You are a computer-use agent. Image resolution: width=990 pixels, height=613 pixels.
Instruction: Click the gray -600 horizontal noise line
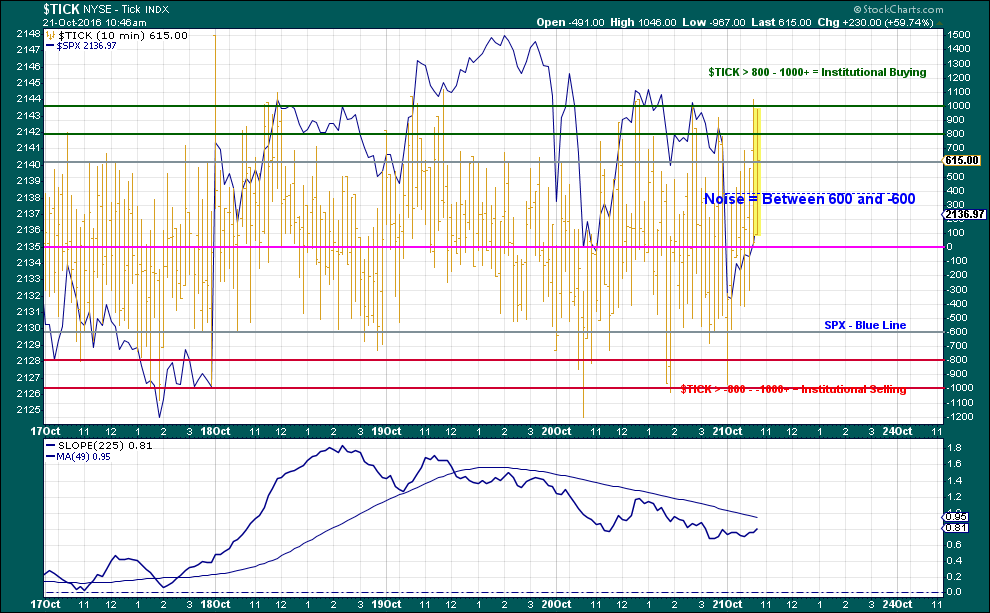click(492, 332)
